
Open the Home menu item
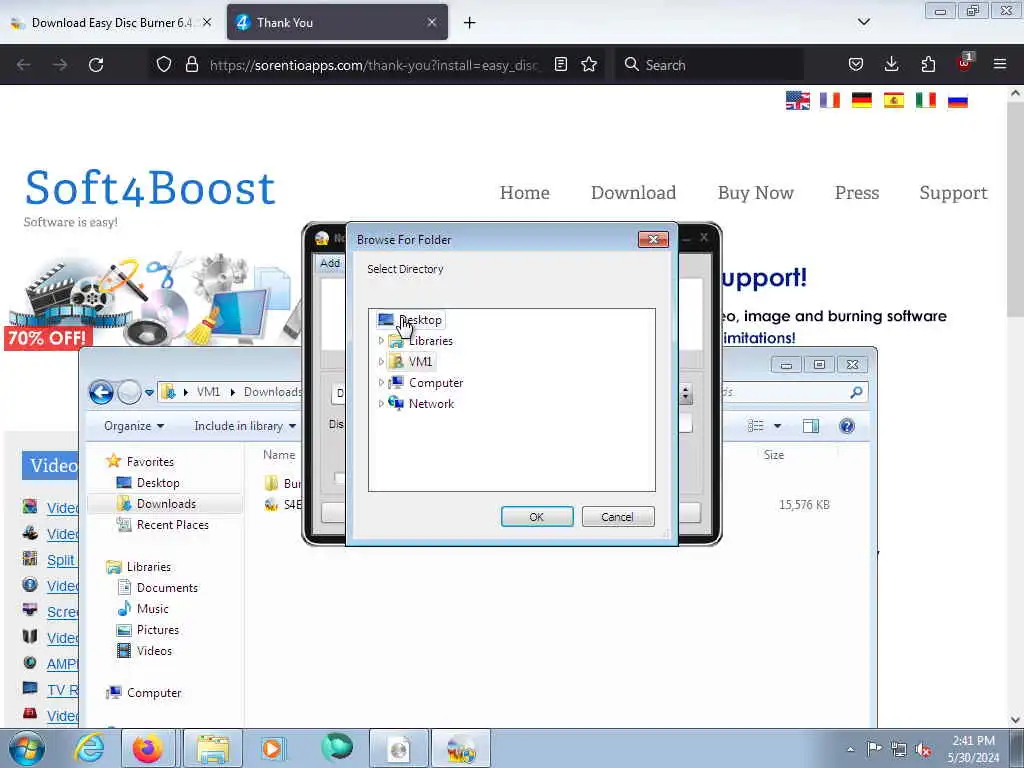524,193
